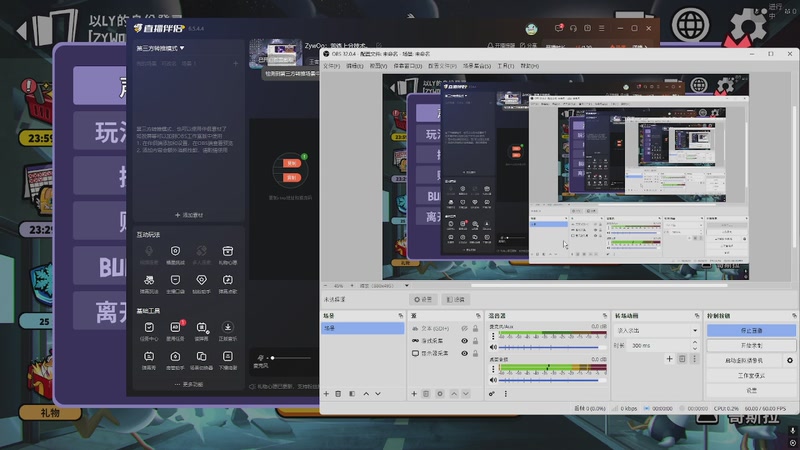Toggle visibility eye of 游戏采集 source
800x450 pixels.
click(x=464, y=341)
